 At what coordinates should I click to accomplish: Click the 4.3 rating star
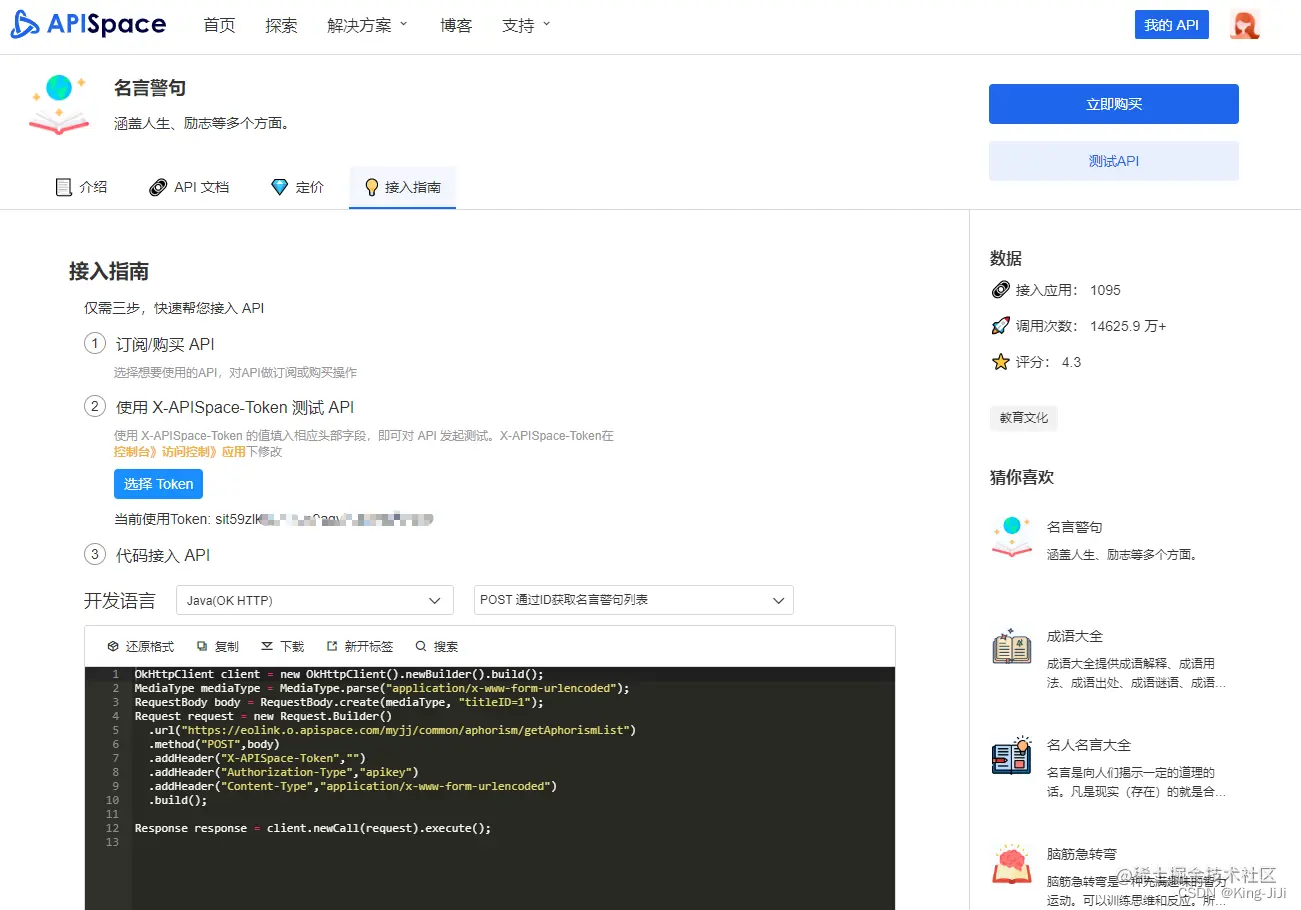click(x=1002, y=362)
